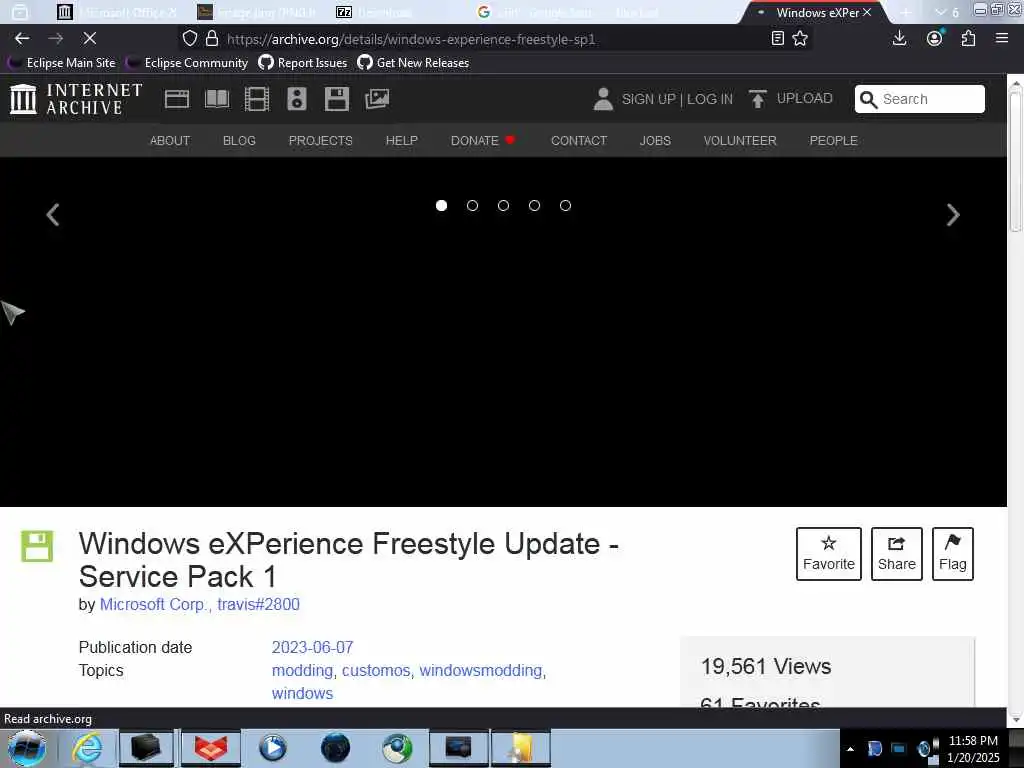Click the Internet Archive logo

tap(76, 99)
